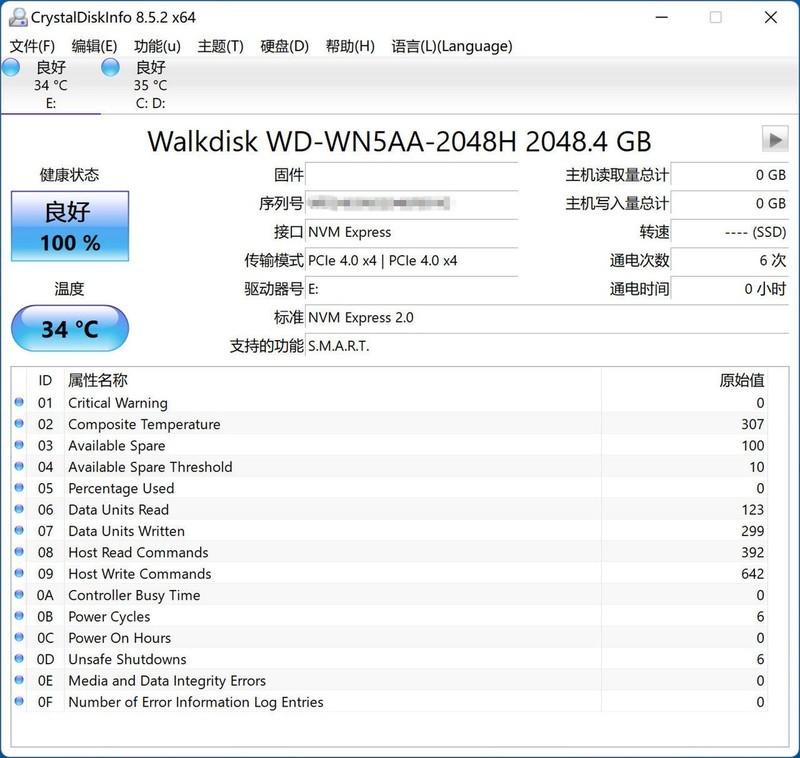800x758 pixels.
Task: Click the blue dot beside Critical Warning
Action: 17,403
